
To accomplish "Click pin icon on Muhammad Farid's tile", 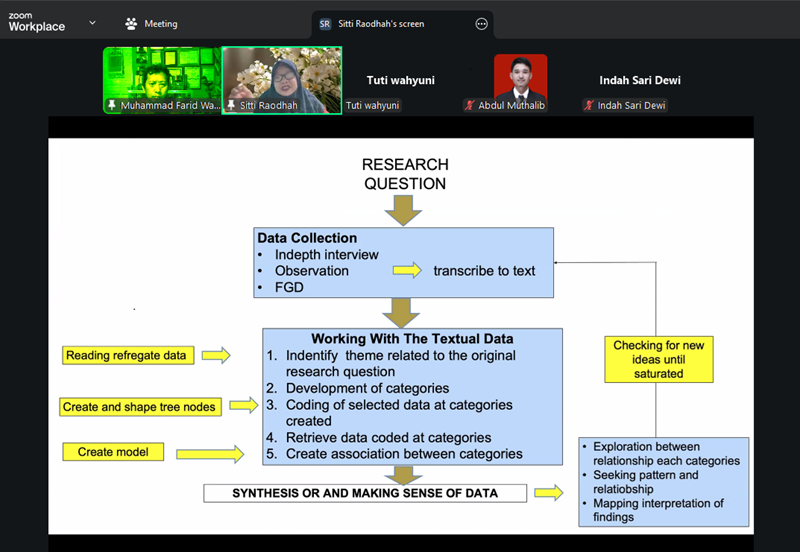I will pyautogui.click(x=112, y=105).
